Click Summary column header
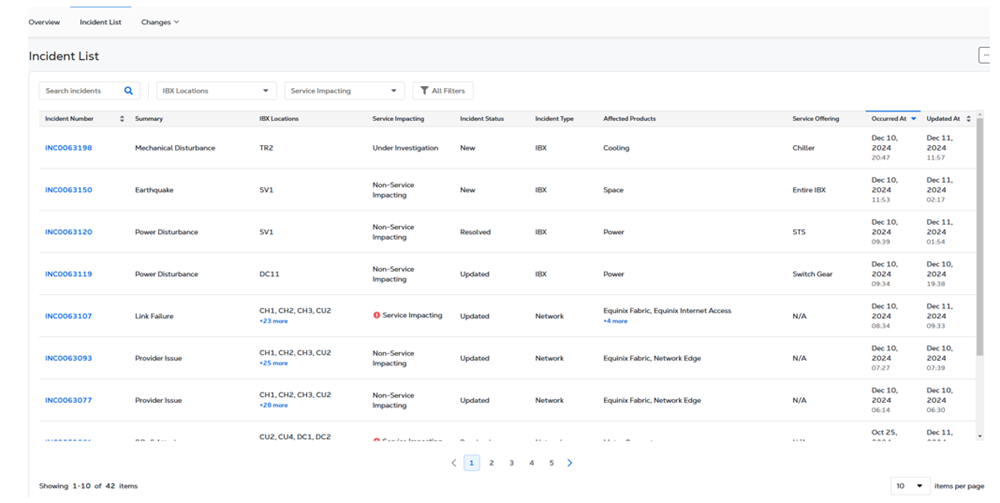The image size is (1000, 503). (x=149, y=119)
